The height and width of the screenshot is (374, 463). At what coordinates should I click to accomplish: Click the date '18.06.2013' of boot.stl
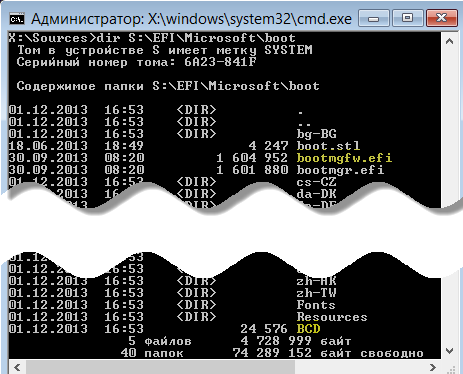click(48, 146)
